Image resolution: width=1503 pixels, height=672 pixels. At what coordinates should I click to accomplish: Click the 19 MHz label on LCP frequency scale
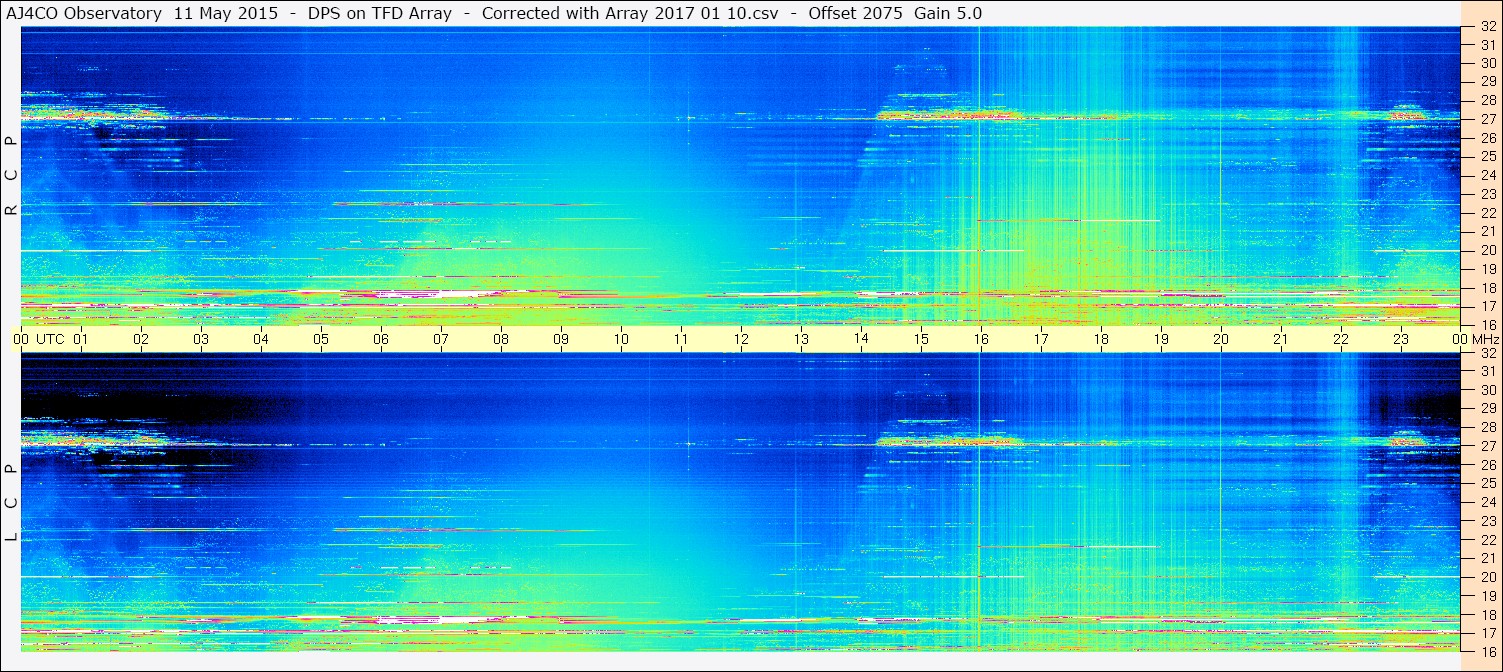(1488, 595)
